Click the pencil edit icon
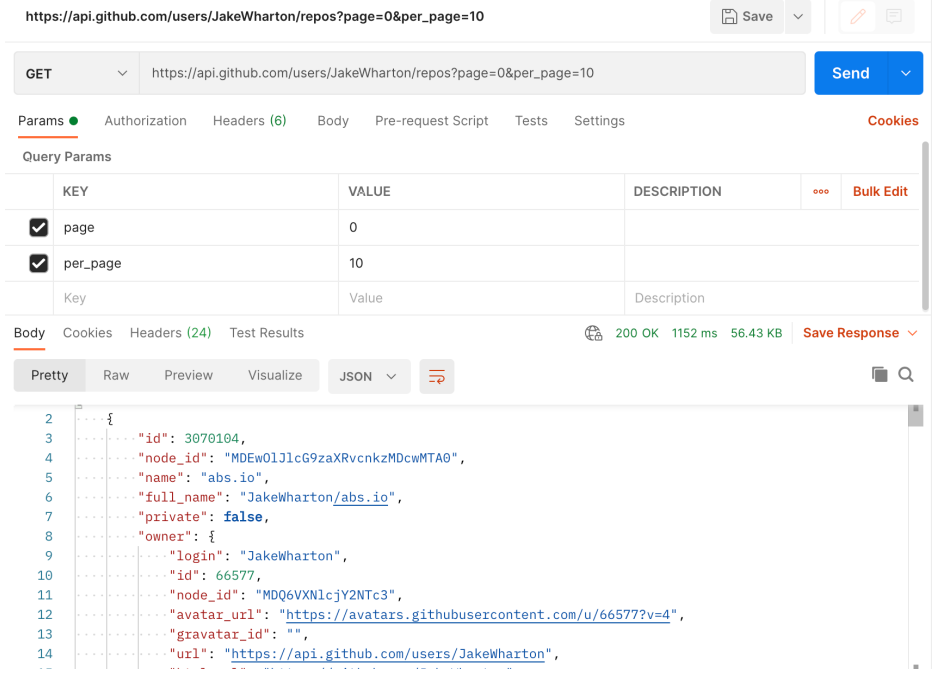 pos(858,17)
